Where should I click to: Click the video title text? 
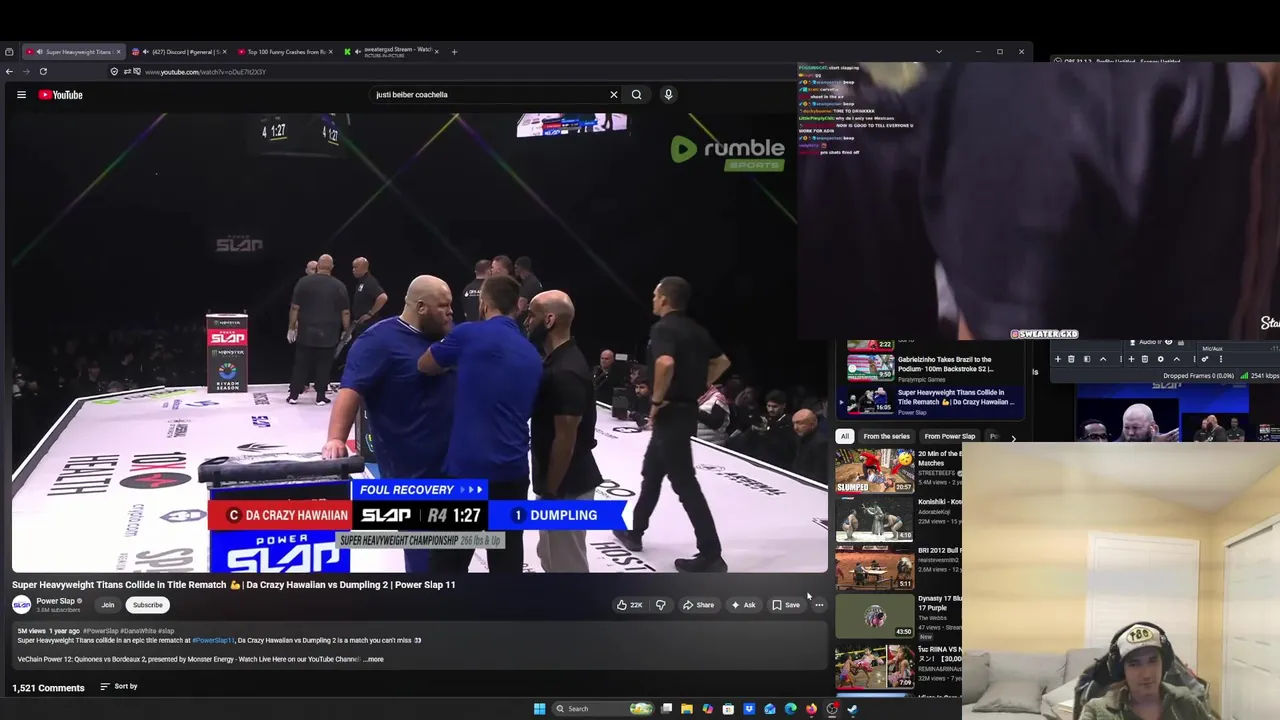tap(233, 585)
